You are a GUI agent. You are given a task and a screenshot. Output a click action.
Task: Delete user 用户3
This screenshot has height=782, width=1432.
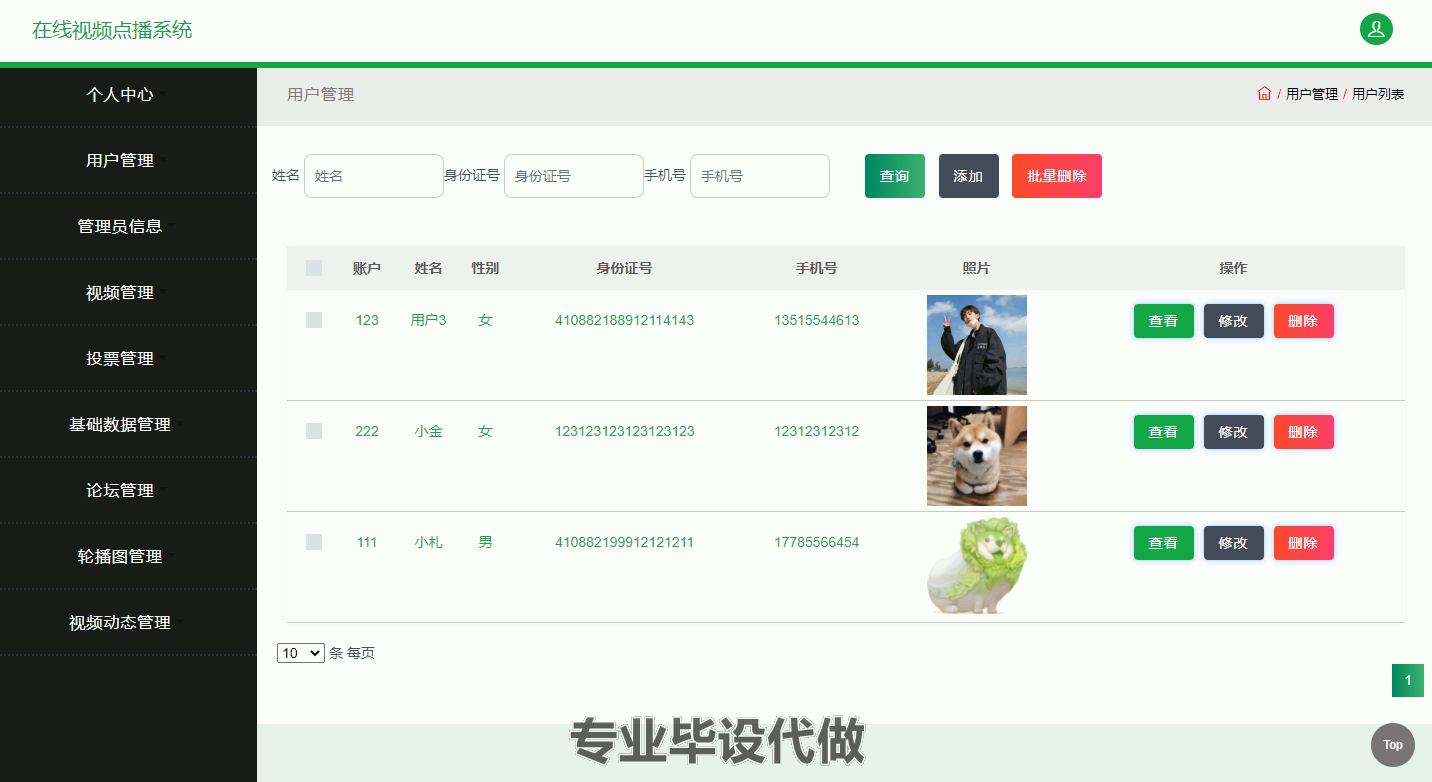point(1304,321)
